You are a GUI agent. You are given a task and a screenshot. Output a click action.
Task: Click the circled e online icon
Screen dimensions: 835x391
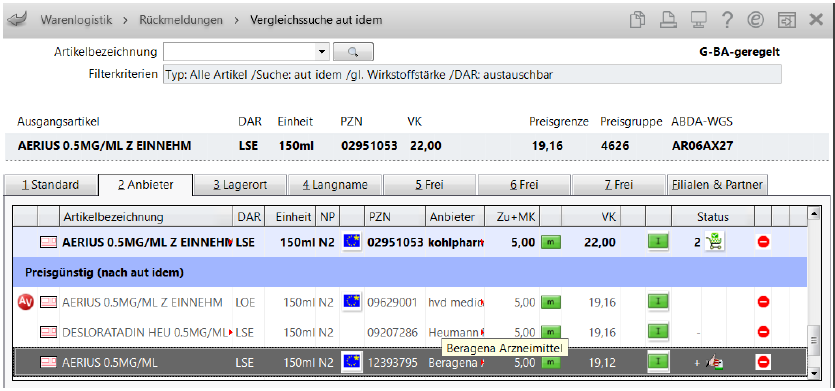pos(756,20)
